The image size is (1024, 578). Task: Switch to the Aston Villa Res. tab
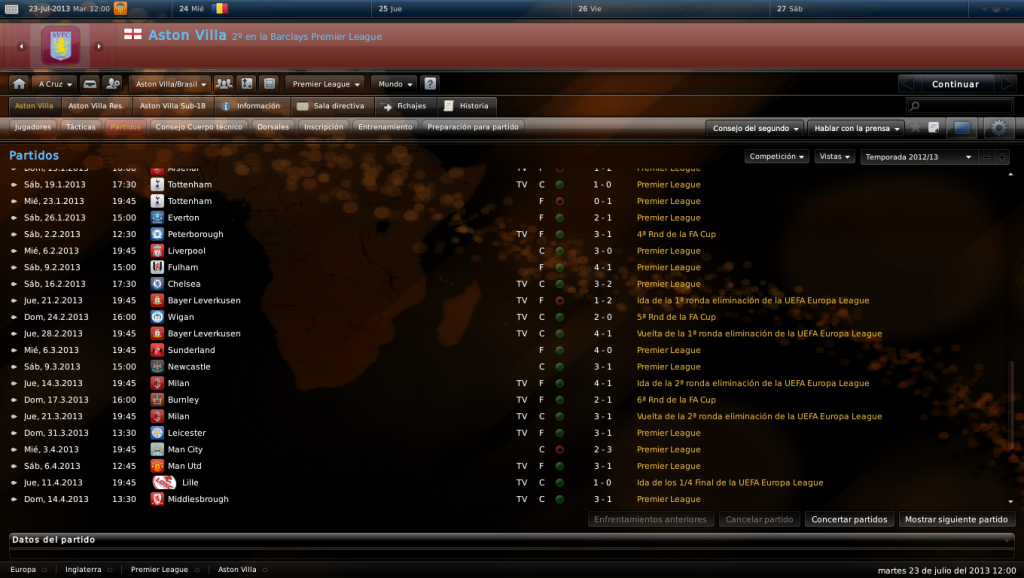(96, 106)
